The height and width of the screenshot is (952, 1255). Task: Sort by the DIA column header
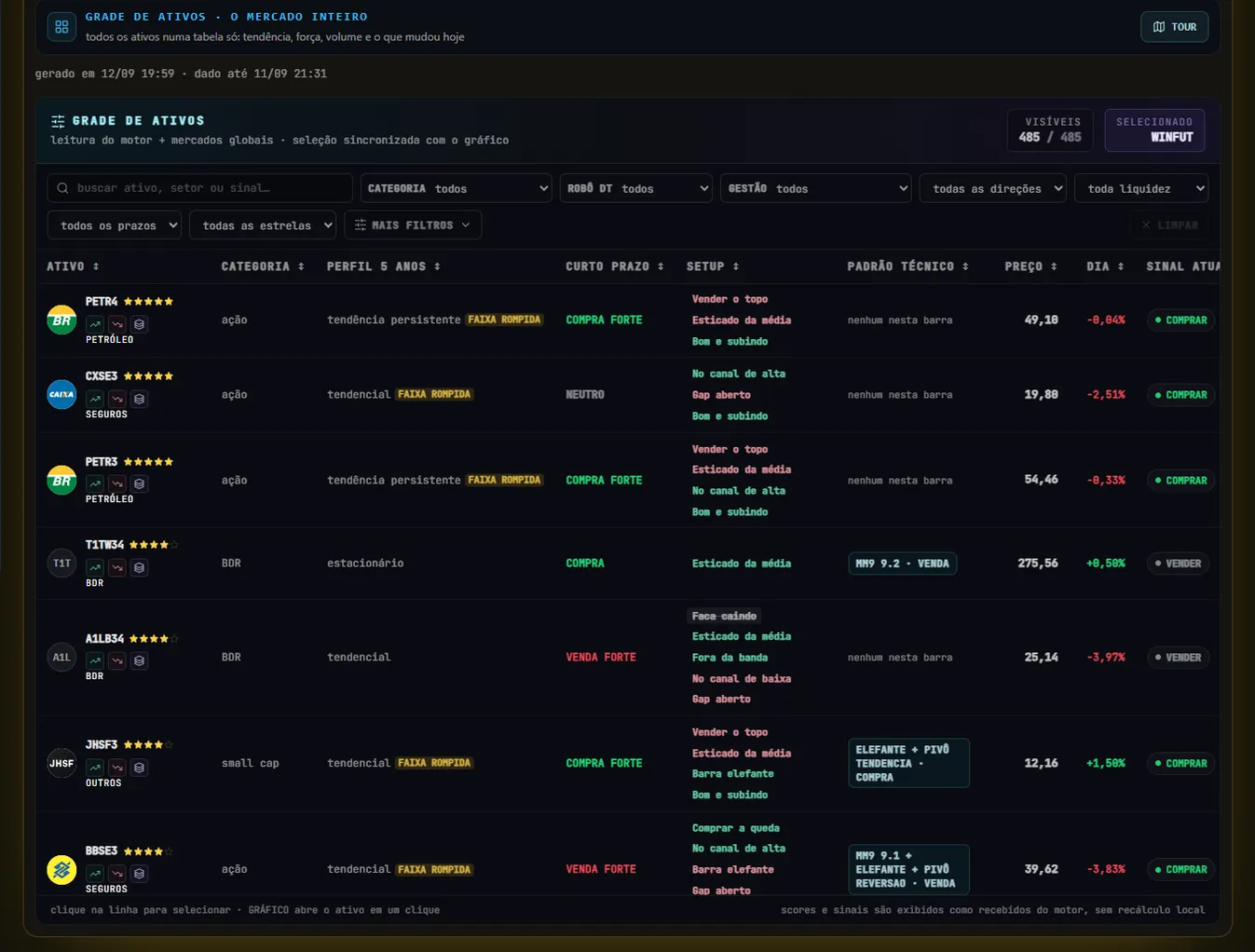coord(1105,266)
